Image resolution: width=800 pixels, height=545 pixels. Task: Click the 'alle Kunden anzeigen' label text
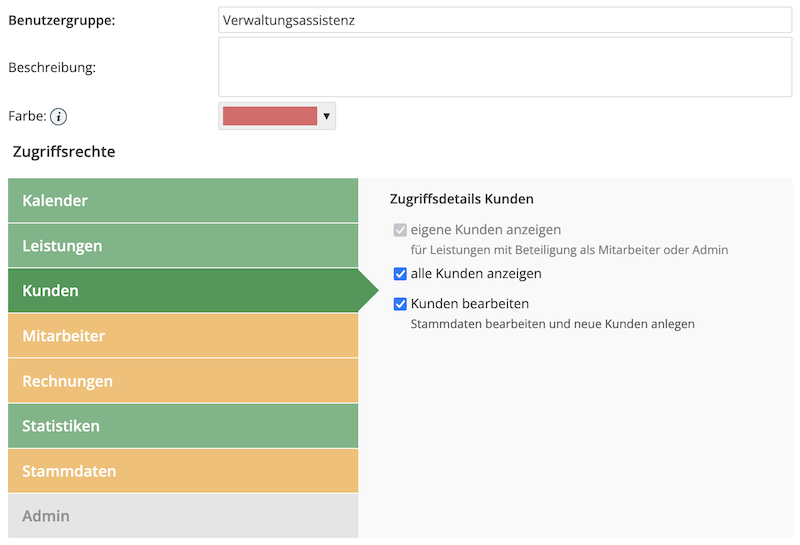click(476, 274)
